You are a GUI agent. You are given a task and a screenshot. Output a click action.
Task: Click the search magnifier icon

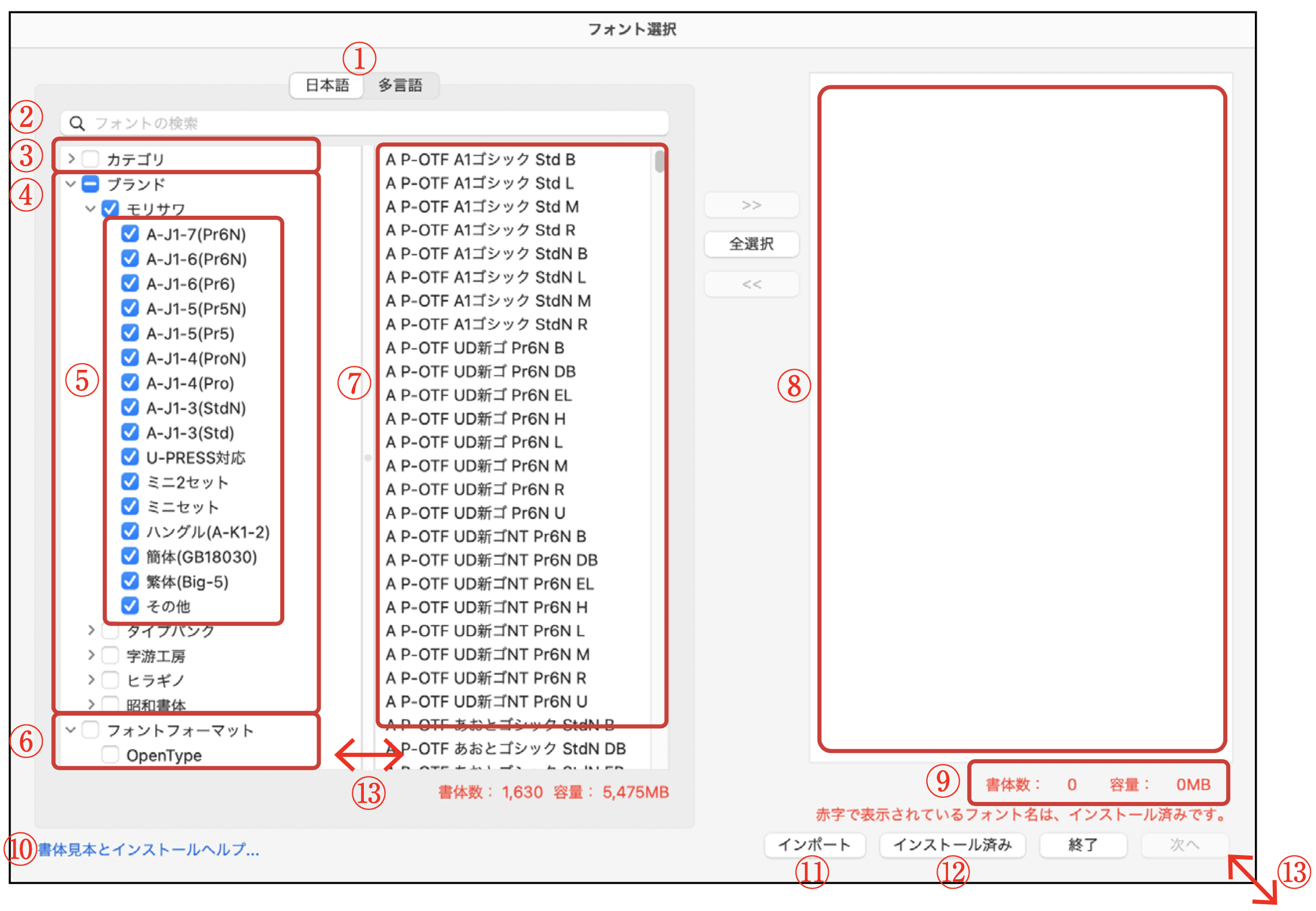77,123
